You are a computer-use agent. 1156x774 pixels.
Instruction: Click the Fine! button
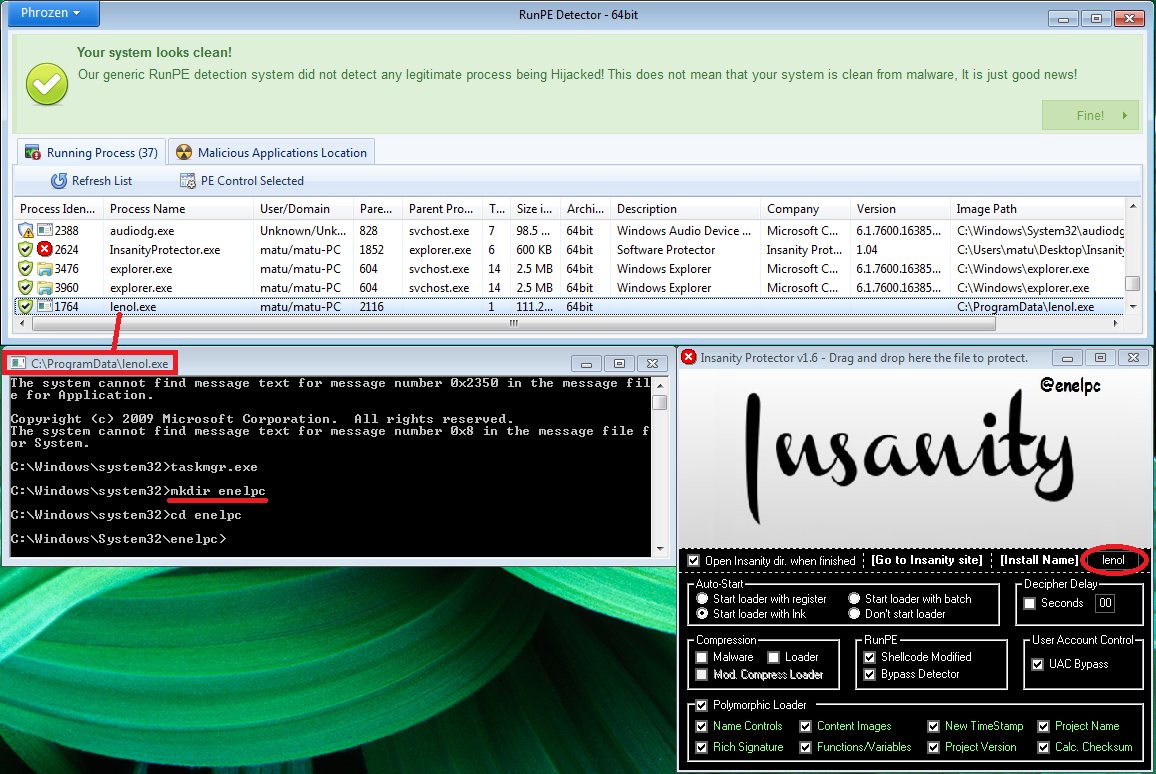pos(1090,115)
